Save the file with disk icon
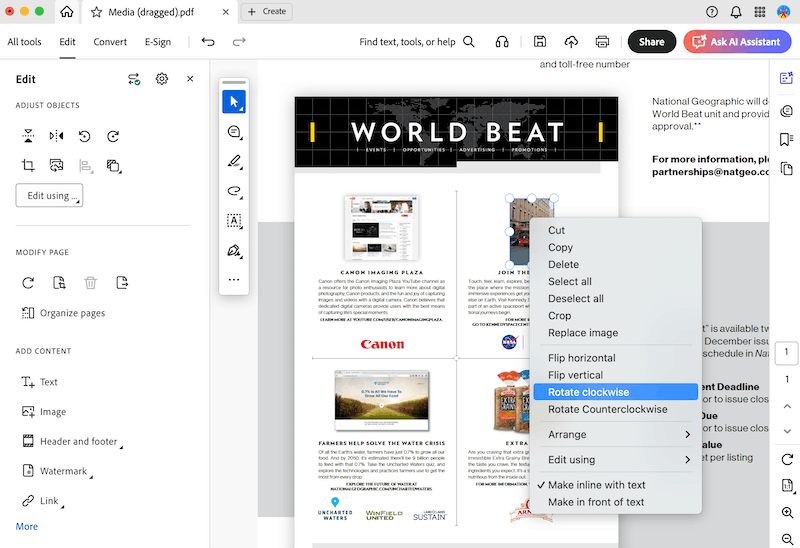 [540, 42]
